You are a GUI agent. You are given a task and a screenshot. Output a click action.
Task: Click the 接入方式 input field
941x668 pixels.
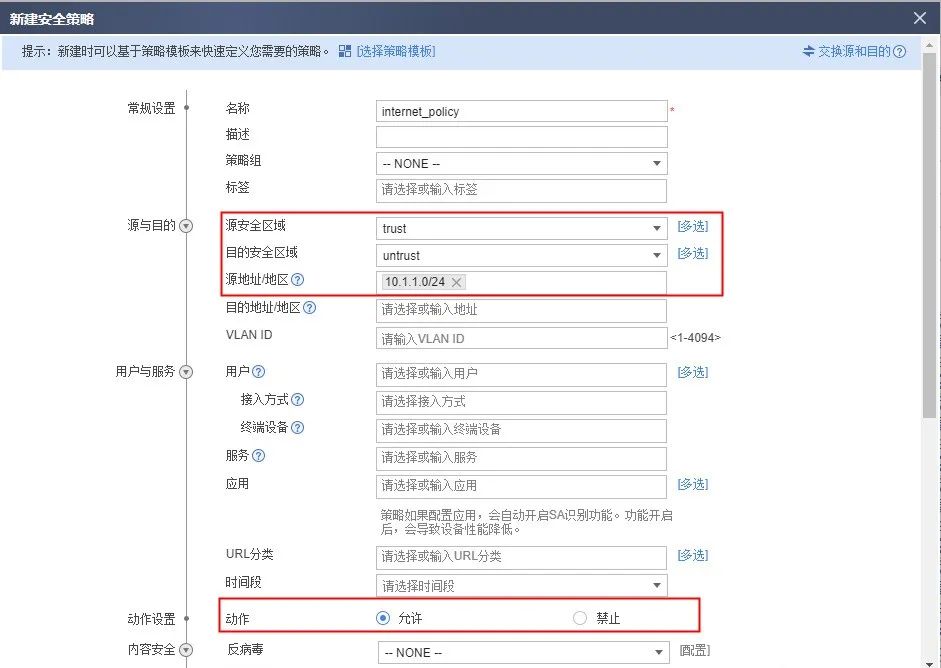(522, 403)
